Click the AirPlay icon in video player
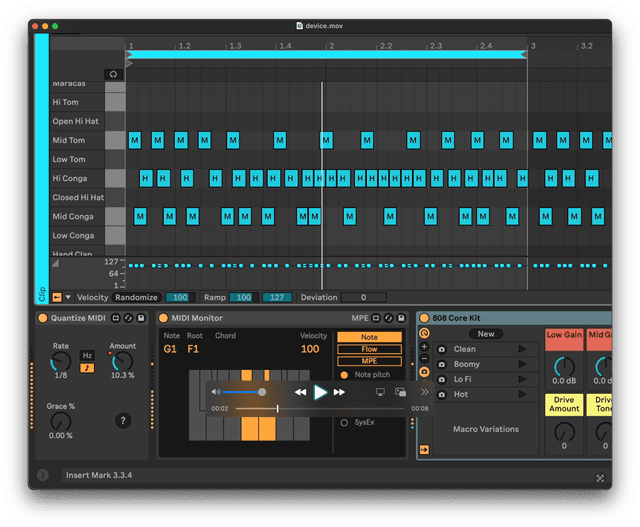The image size is (640, 527). [380, 392]
